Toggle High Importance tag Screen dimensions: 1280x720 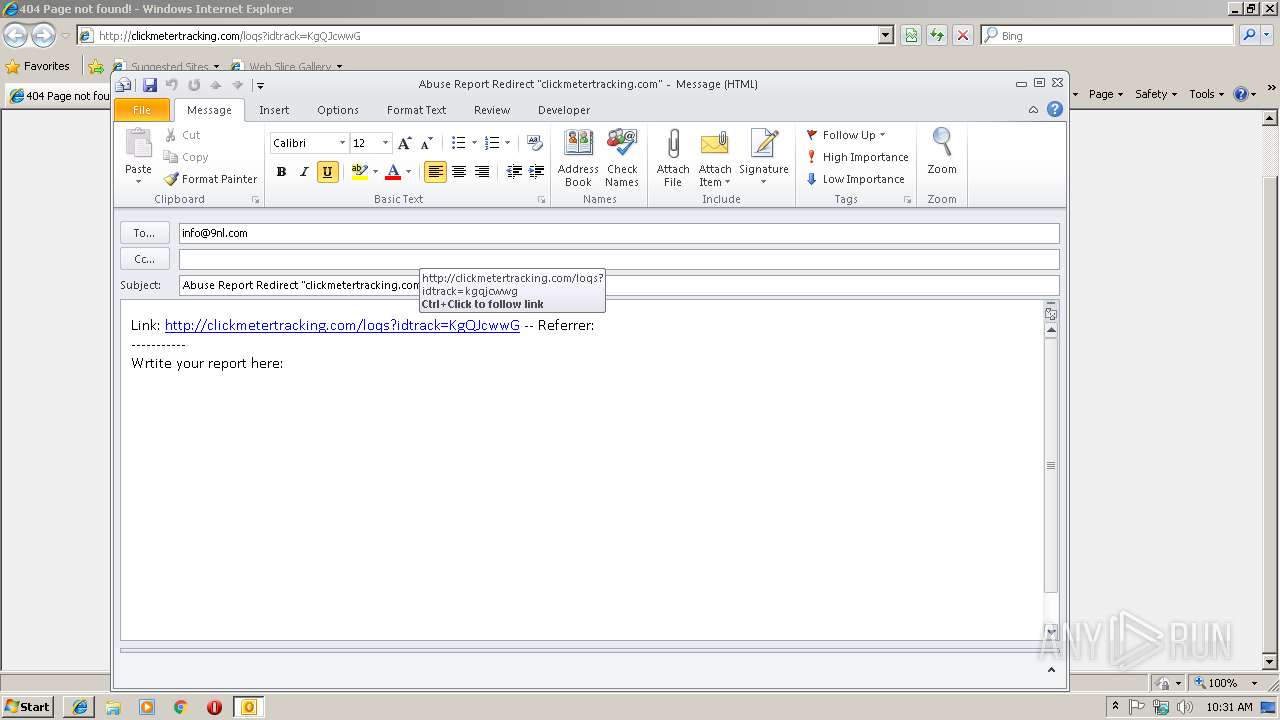pos(857,157)
